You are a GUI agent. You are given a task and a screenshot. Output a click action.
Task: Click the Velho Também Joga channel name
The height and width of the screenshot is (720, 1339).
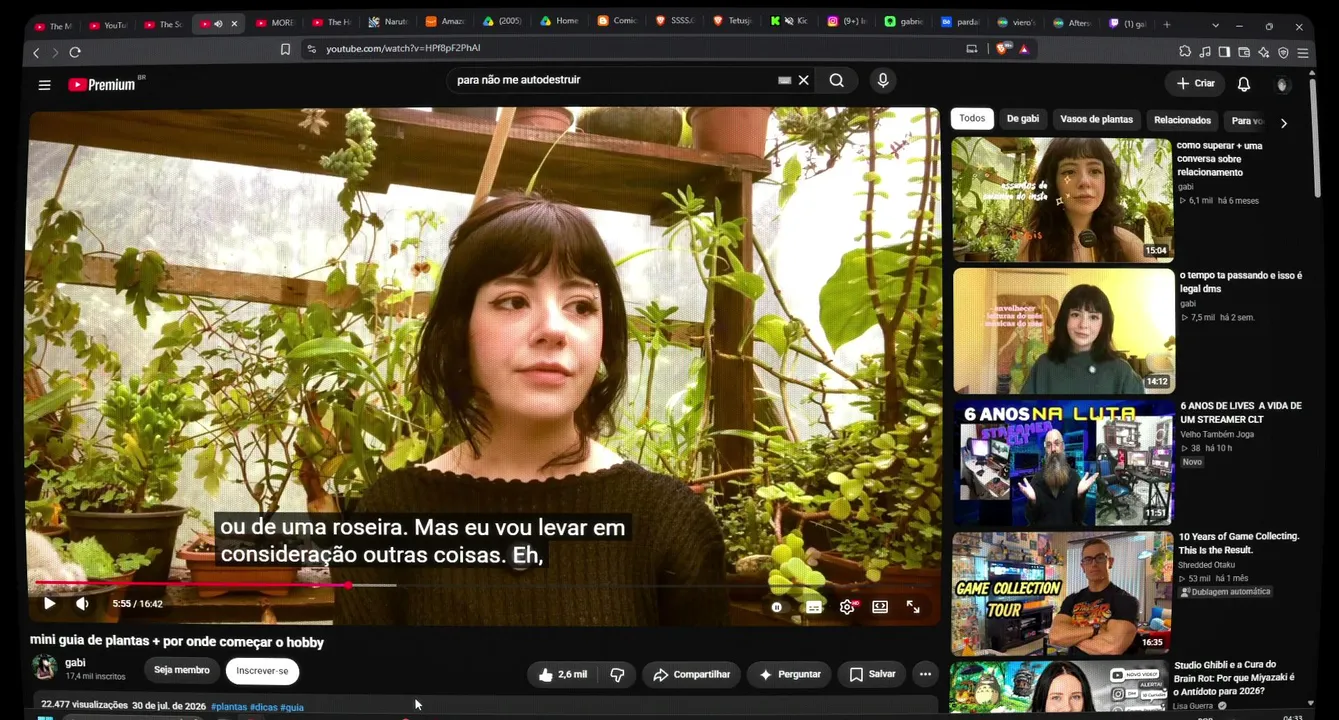coord(1217,434)
